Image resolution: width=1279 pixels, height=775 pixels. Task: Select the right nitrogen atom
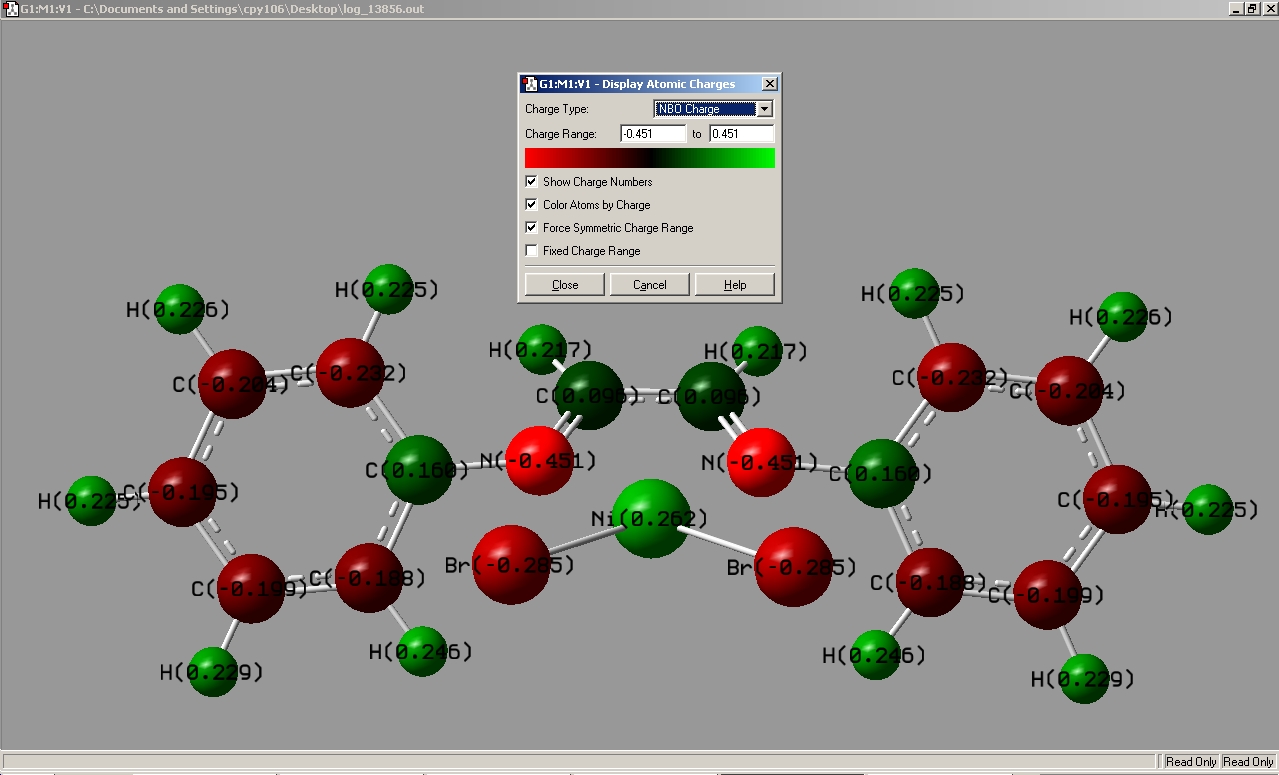(x=760, y=461)
